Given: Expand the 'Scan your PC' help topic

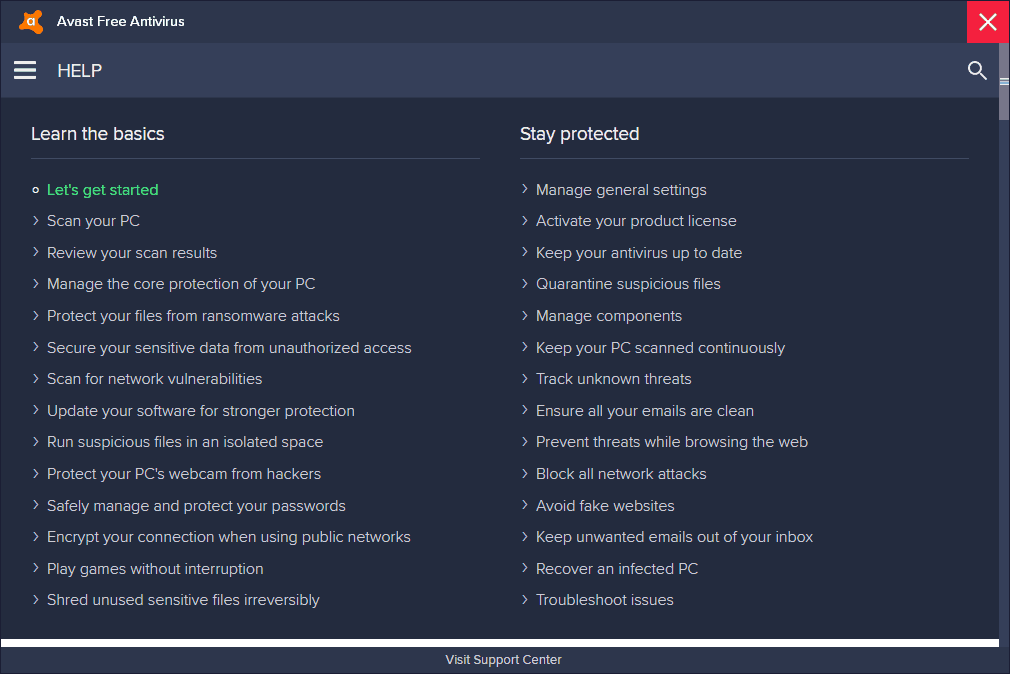Looking at the screenshot, I should pyautogui.click(x=93, y=220).
